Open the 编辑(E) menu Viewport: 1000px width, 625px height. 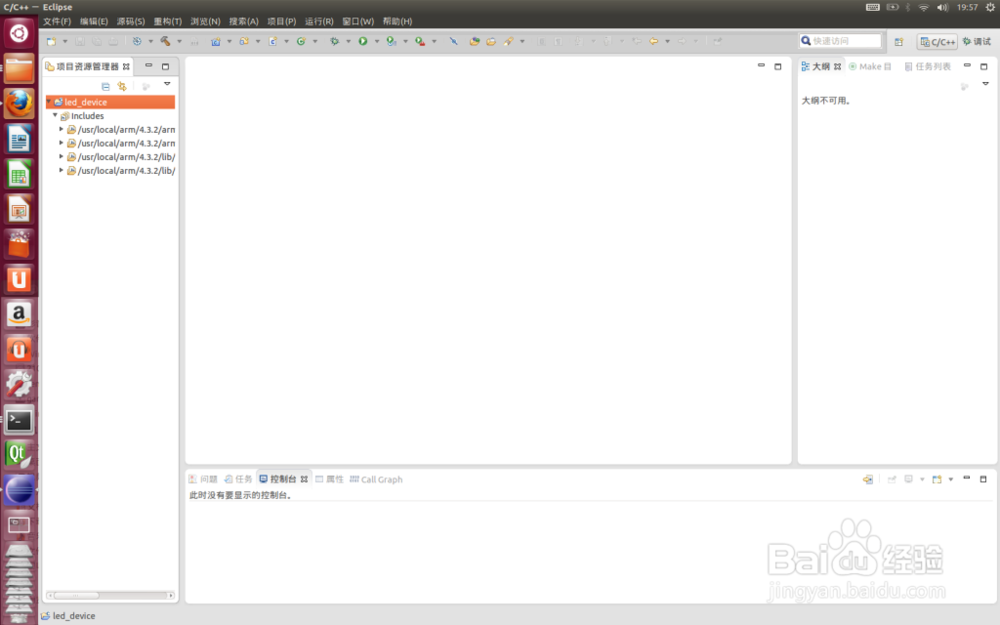tap(94, 21)
